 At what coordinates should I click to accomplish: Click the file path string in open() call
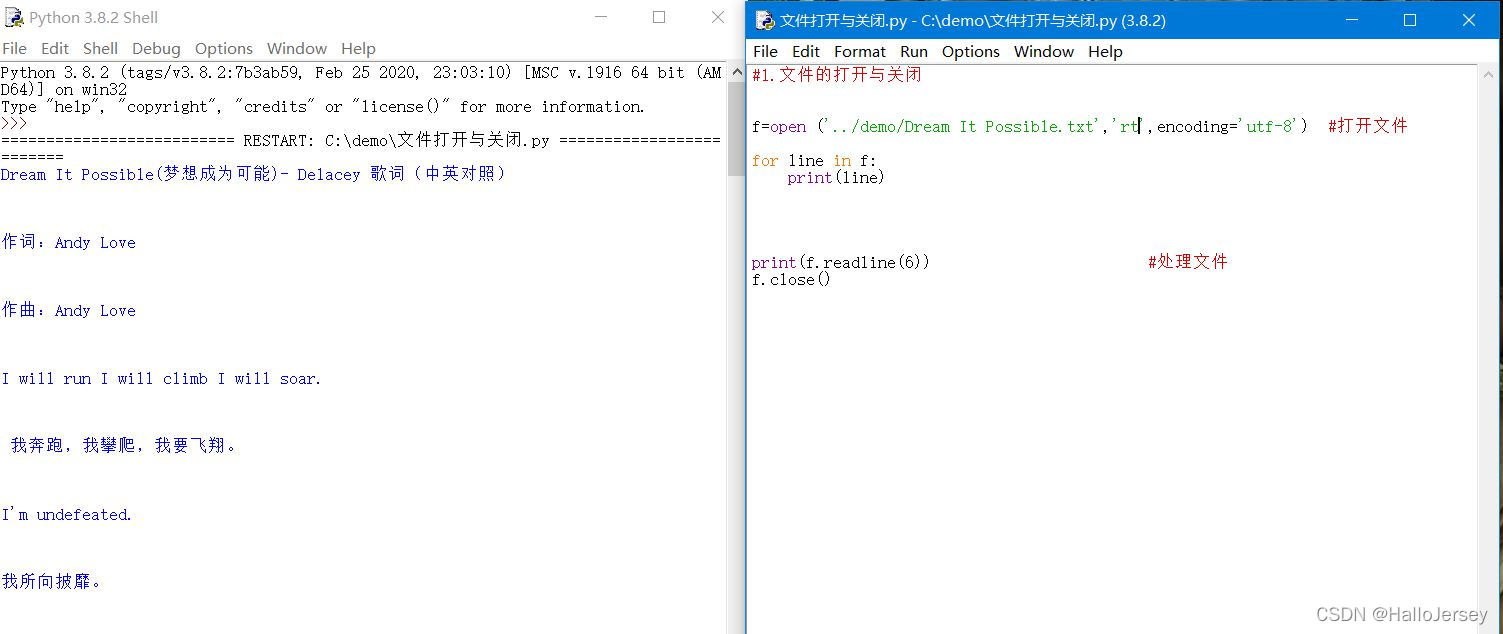(960, 126)
